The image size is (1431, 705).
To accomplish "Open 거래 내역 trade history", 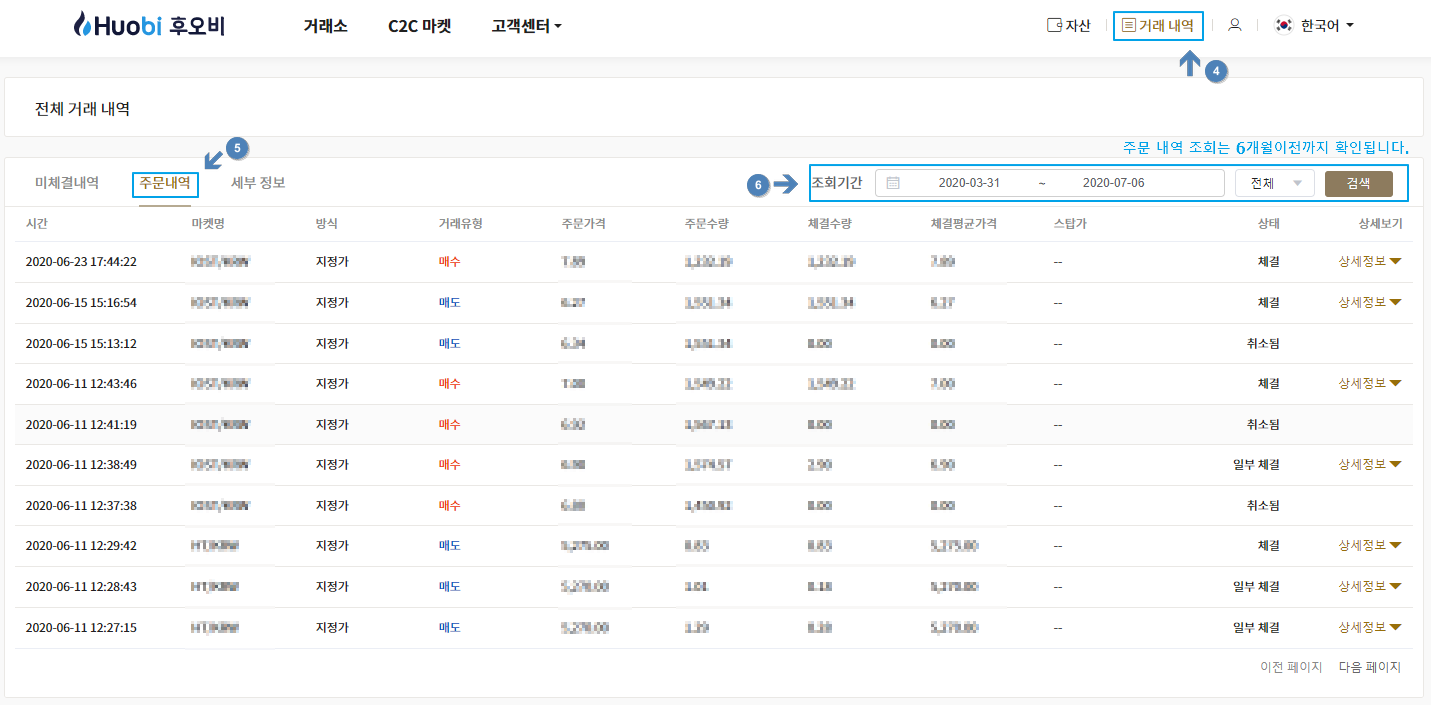I will [1158, 26].
